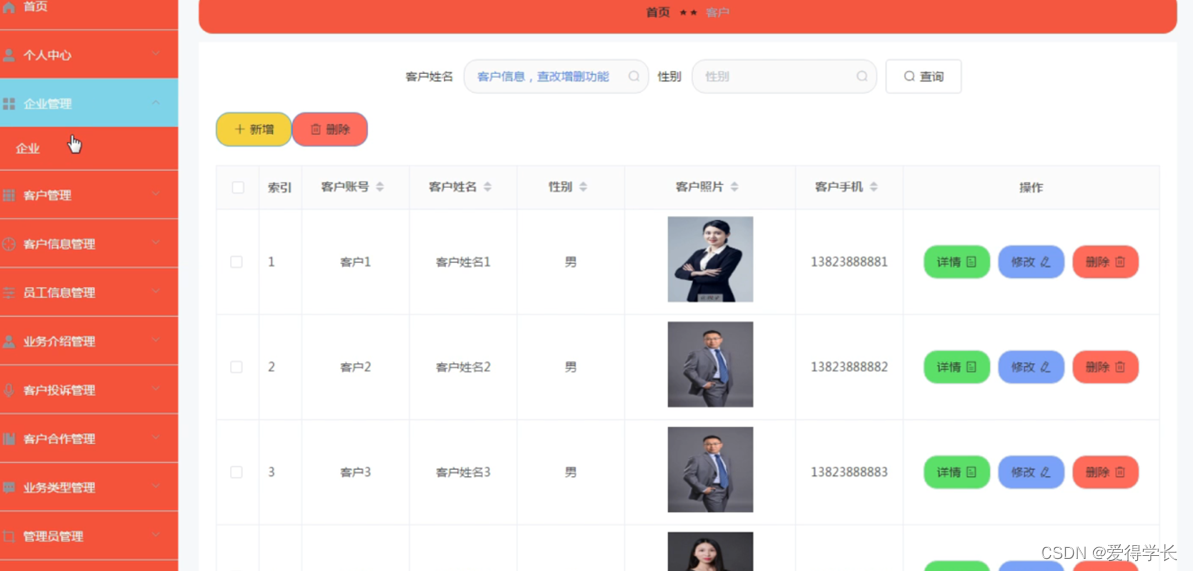Image resolution: width=1193 pixels, height=571 pixels.
Task: Click phone number 13823888881
Action: [849, 262]
